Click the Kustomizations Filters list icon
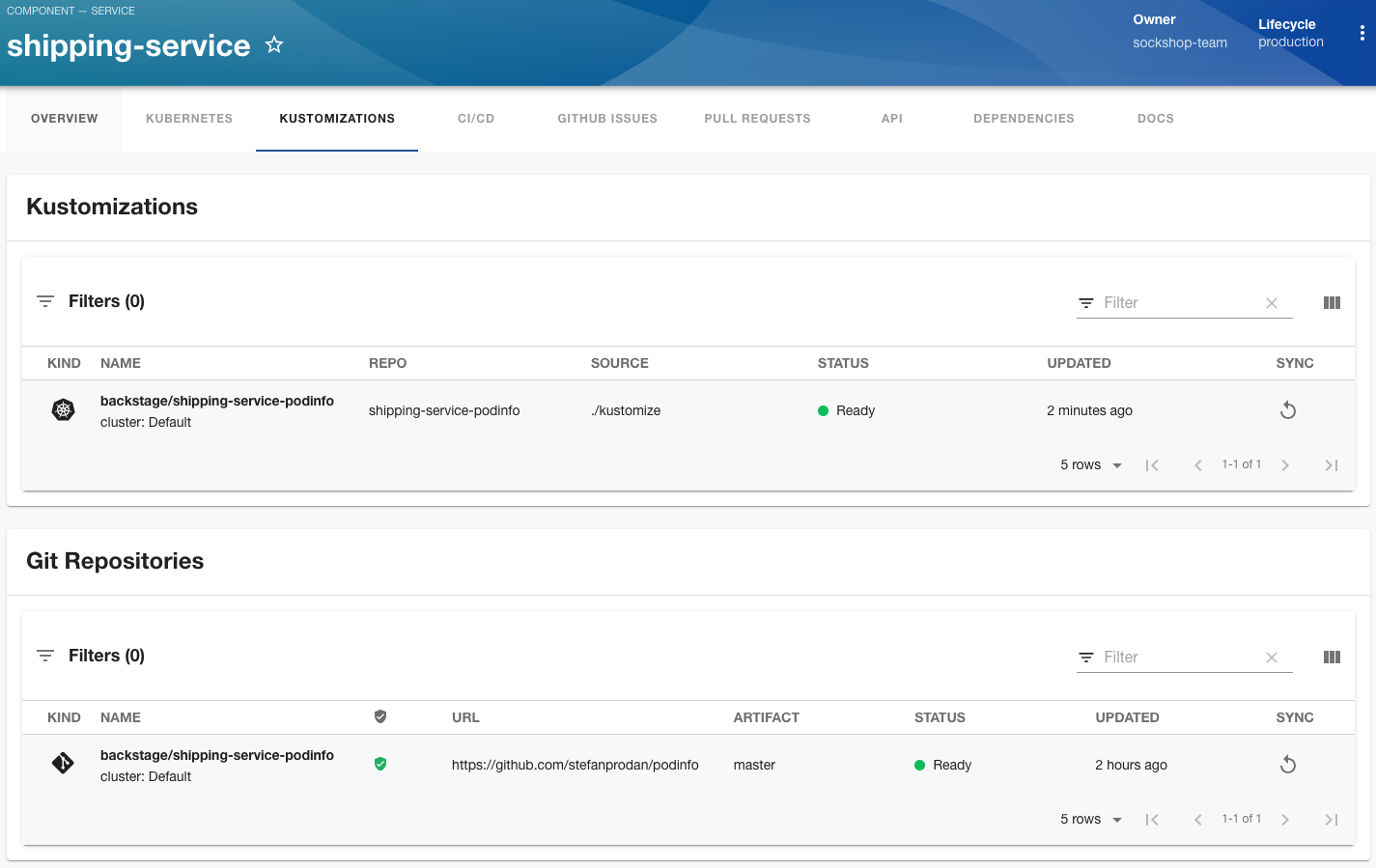This screenshot has height=868, width=1376. tap(45, 301)
